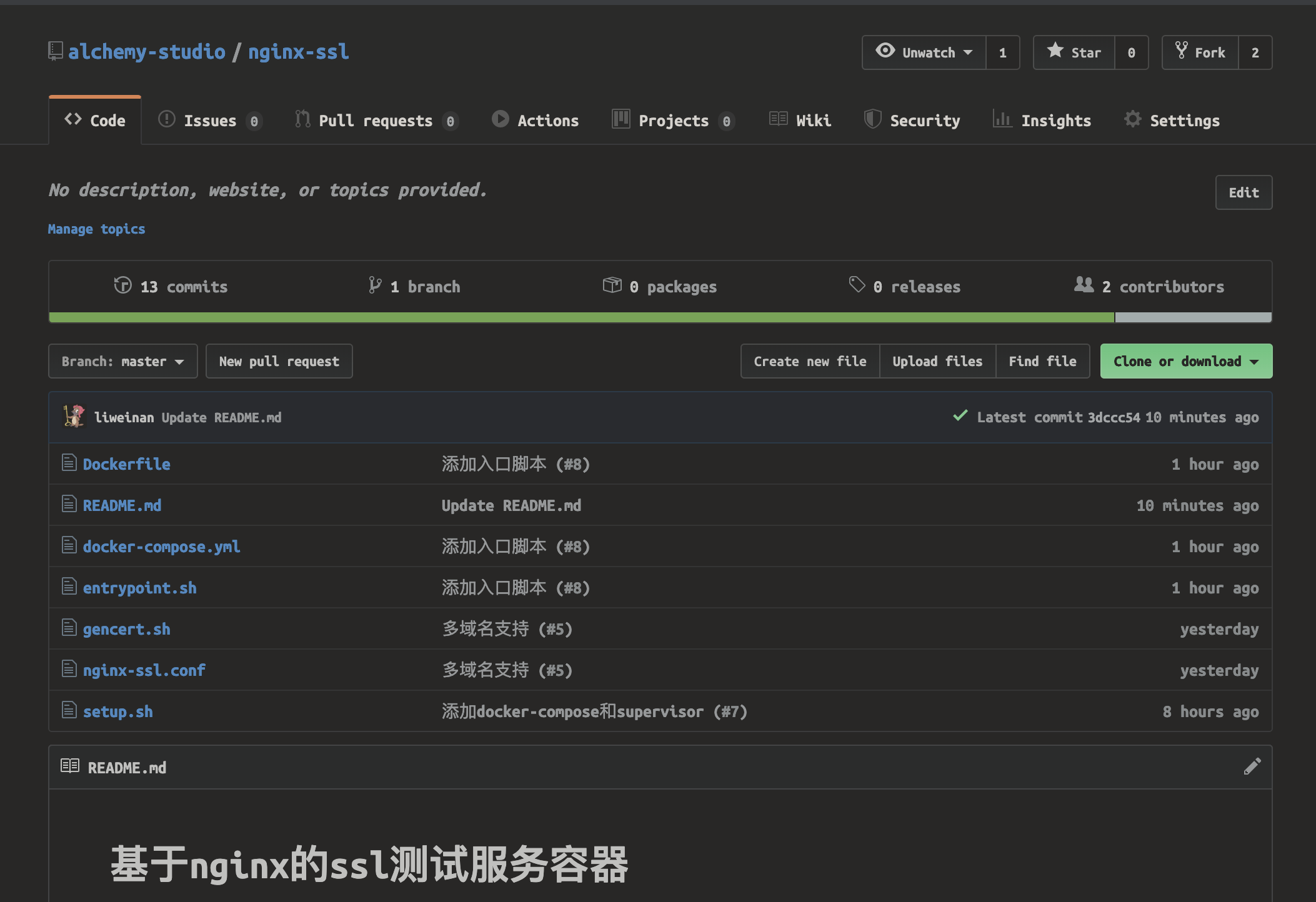This screenshot has width=1316, height=902.
Task: Open the entrypoint.sh file
Action: click(139, 588)
